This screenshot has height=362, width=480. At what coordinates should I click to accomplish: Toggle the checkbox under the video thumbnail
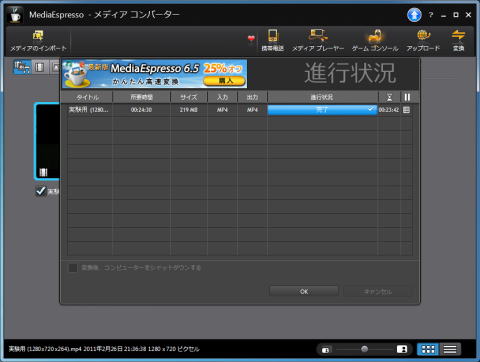click(41, 191)
